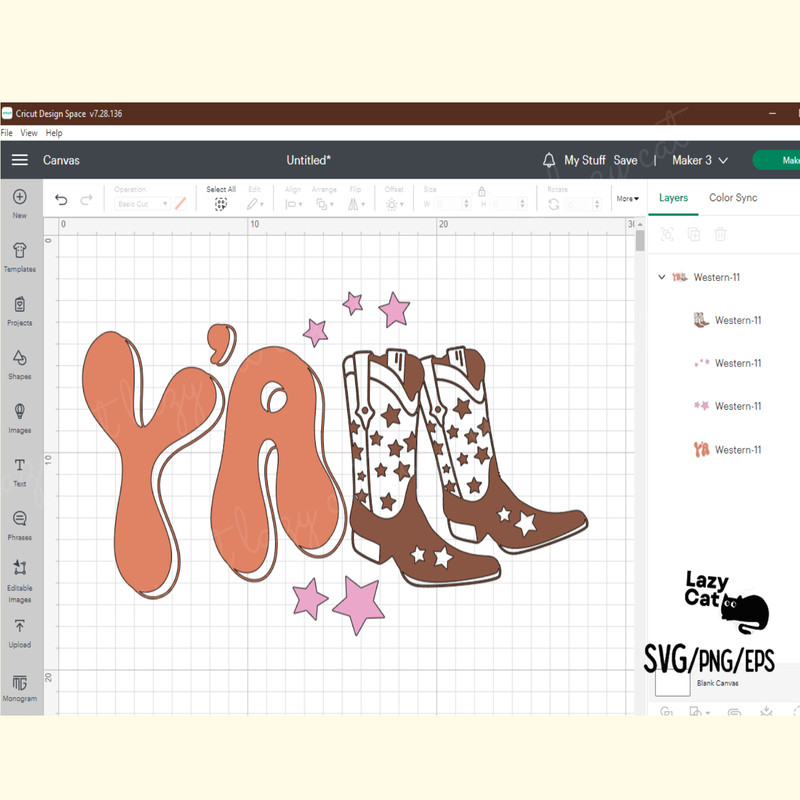The height and width of the screenshot is (800, 800).
Task: Open the My Stuff link
Action: click(585, 160)
